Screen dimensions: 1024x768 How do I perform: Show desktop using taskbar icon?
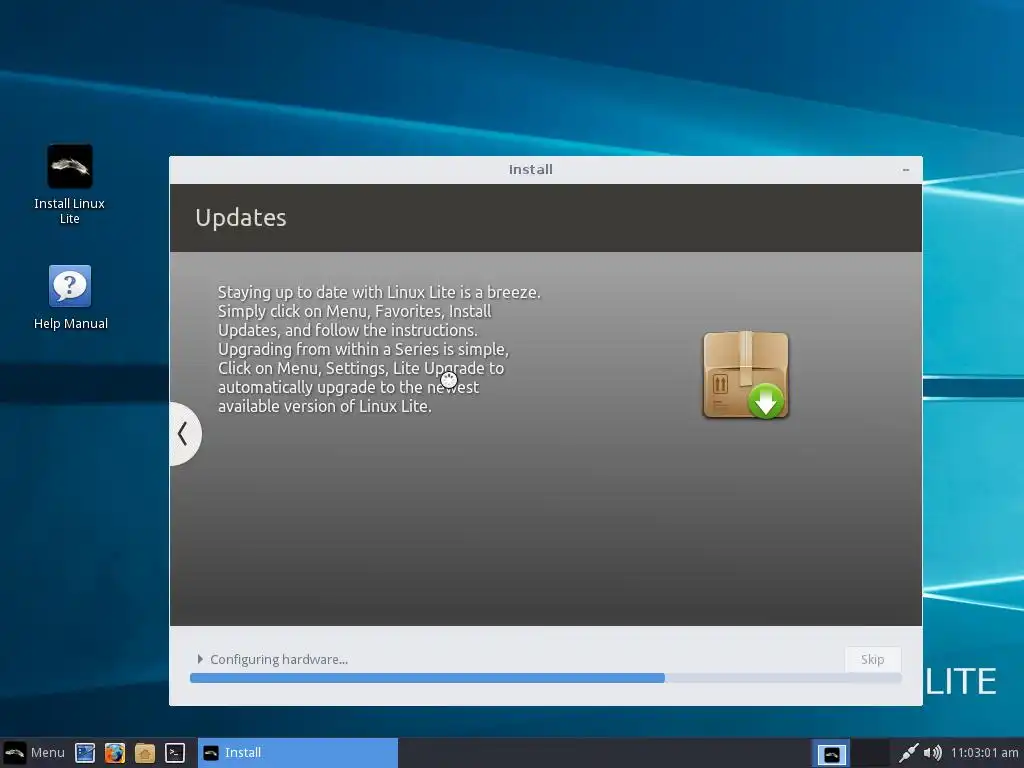pos(85,753)
